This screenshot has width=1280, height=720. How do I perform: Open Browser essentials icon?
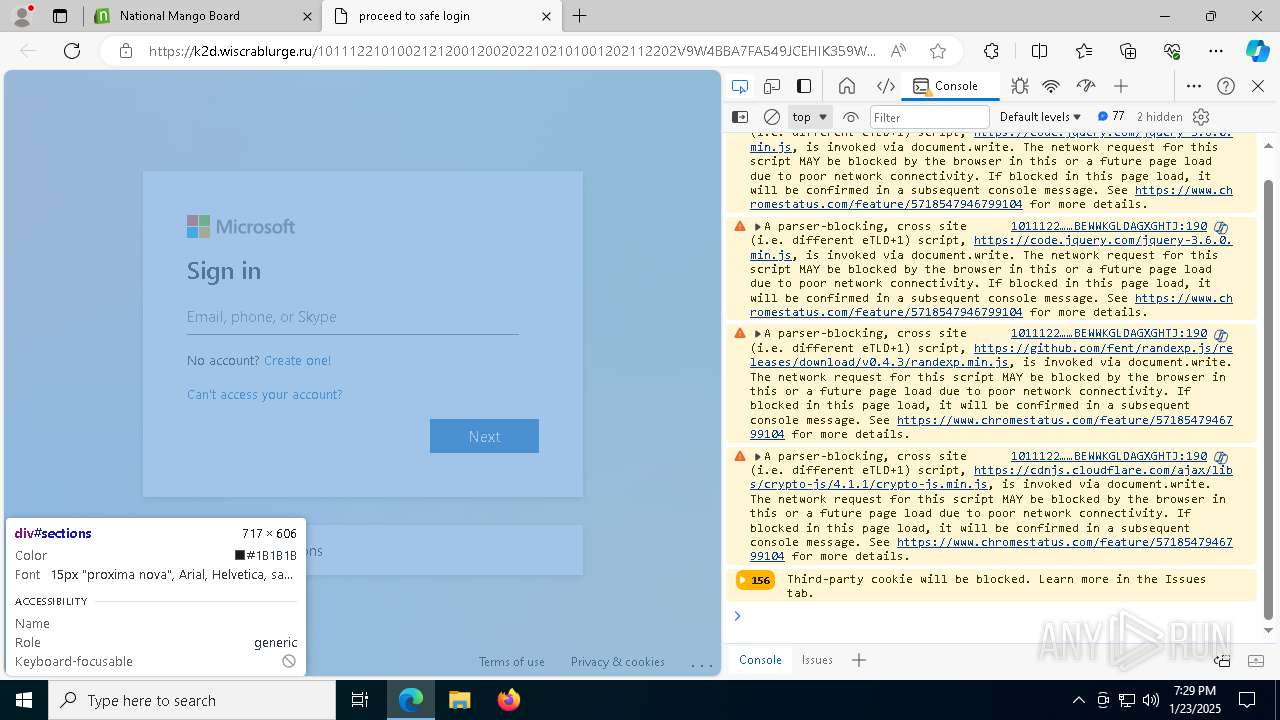pos(1172,51)
